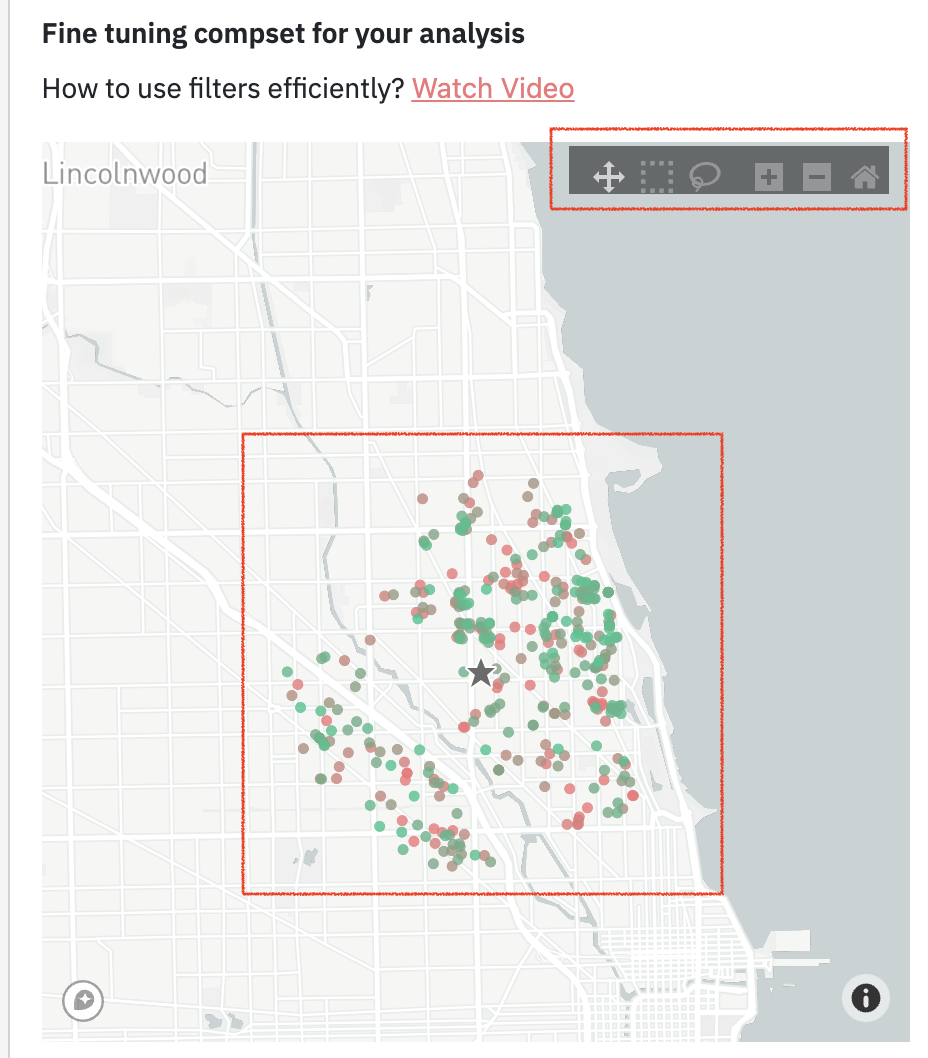Click the Lincolnwood map label
The height and width of the screenshot is (1058, 928).
coord(125,173)
